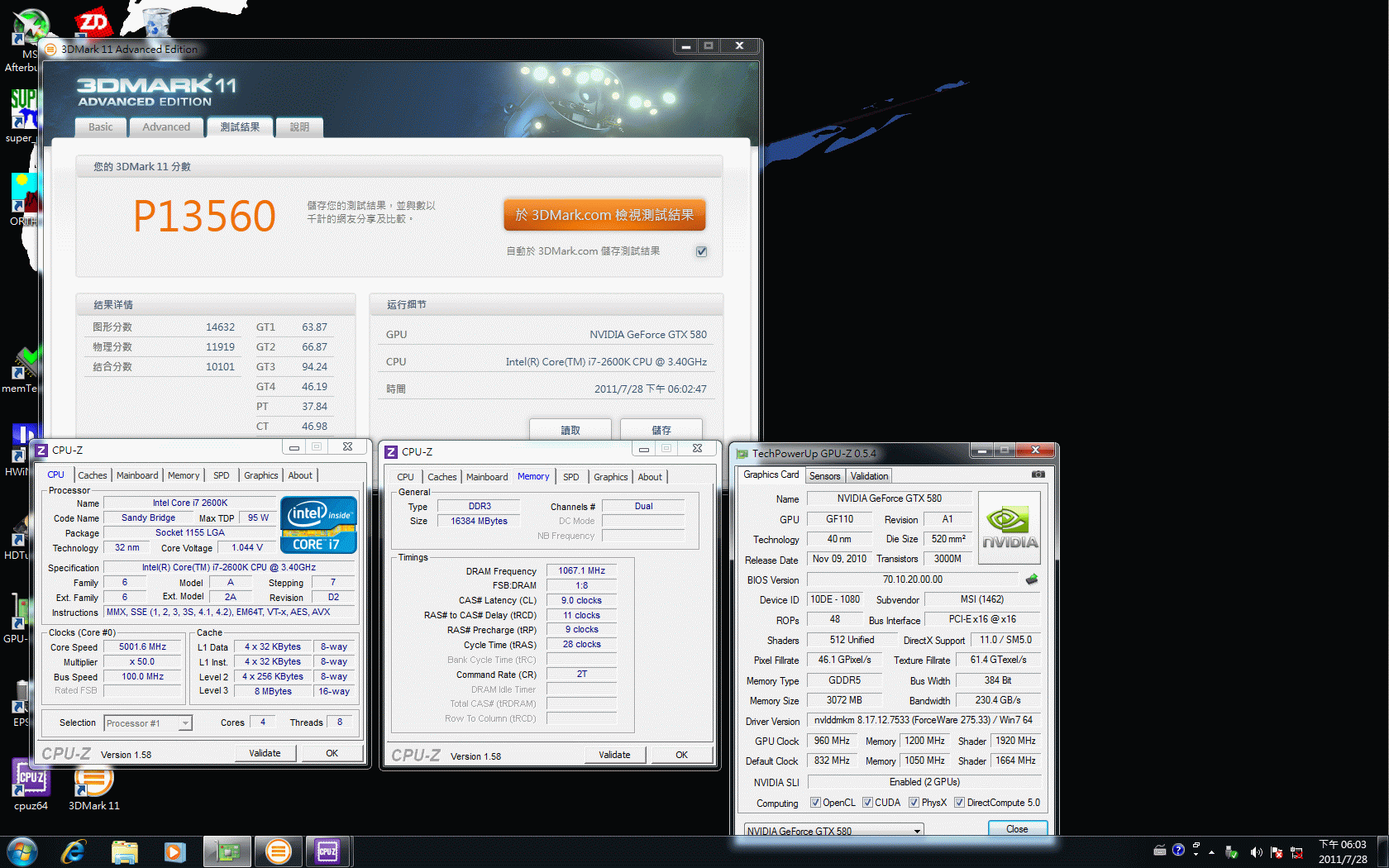Image resolution: width=1389 pixels, height=868 pixels.
Task: Click the BIOS save chip icon in GPU-Z
Action: 1032,579
